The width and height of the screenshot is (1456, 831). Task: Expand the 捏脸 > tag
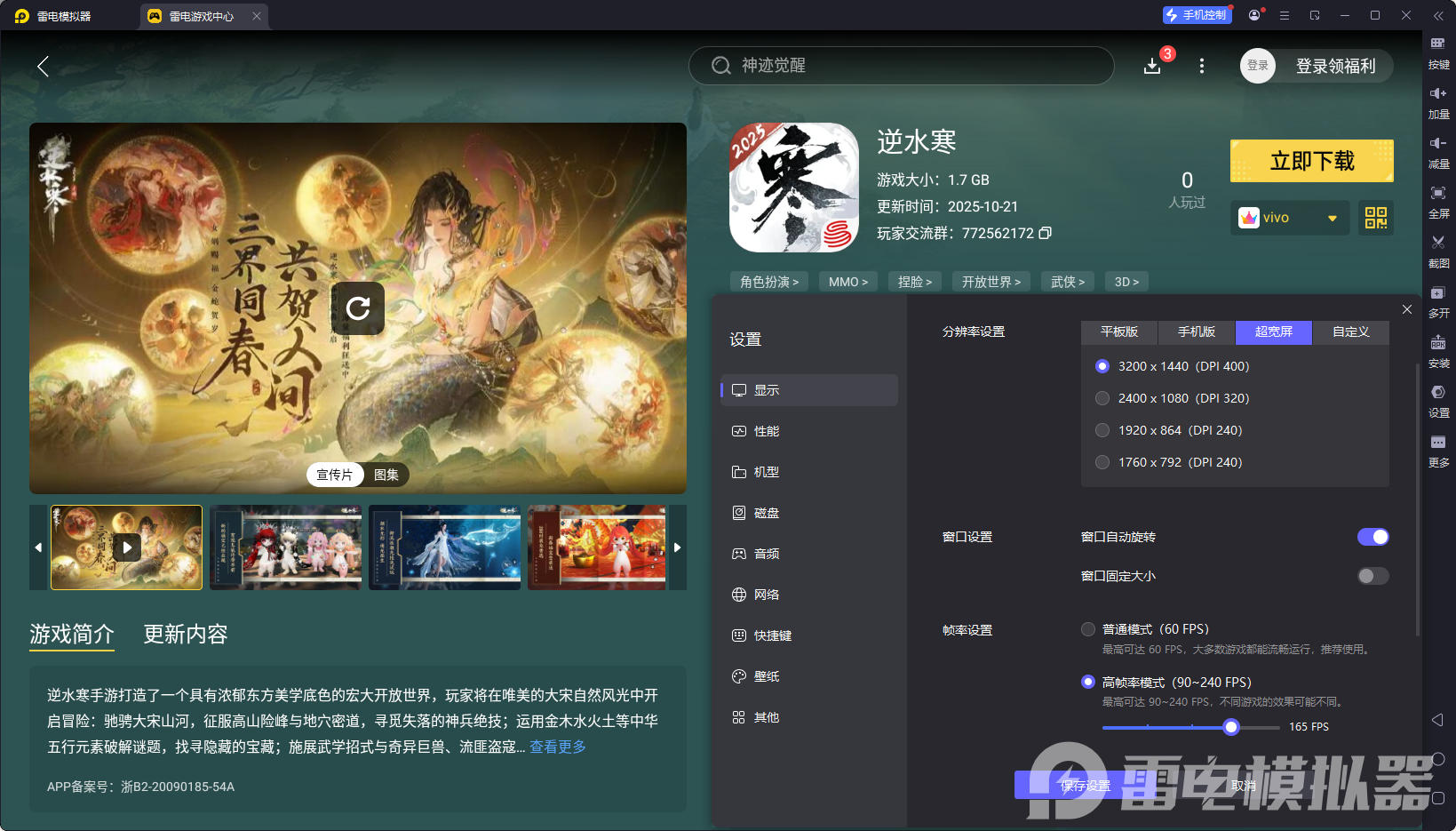[x=915, y=282]
